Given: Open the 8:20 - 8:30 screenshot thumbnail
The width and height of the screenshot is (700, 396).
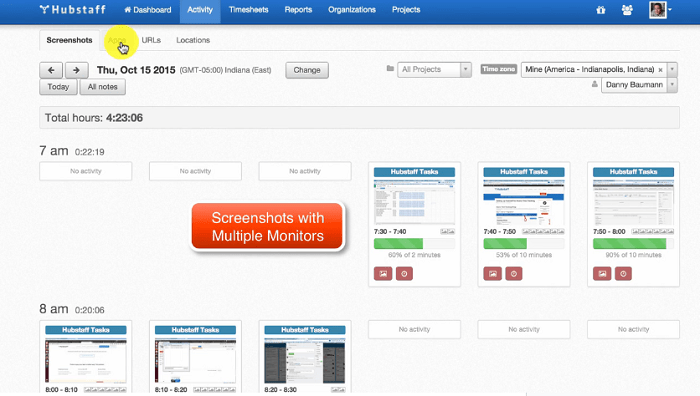Looking at the screenshot, I should [x=304, y=361].
